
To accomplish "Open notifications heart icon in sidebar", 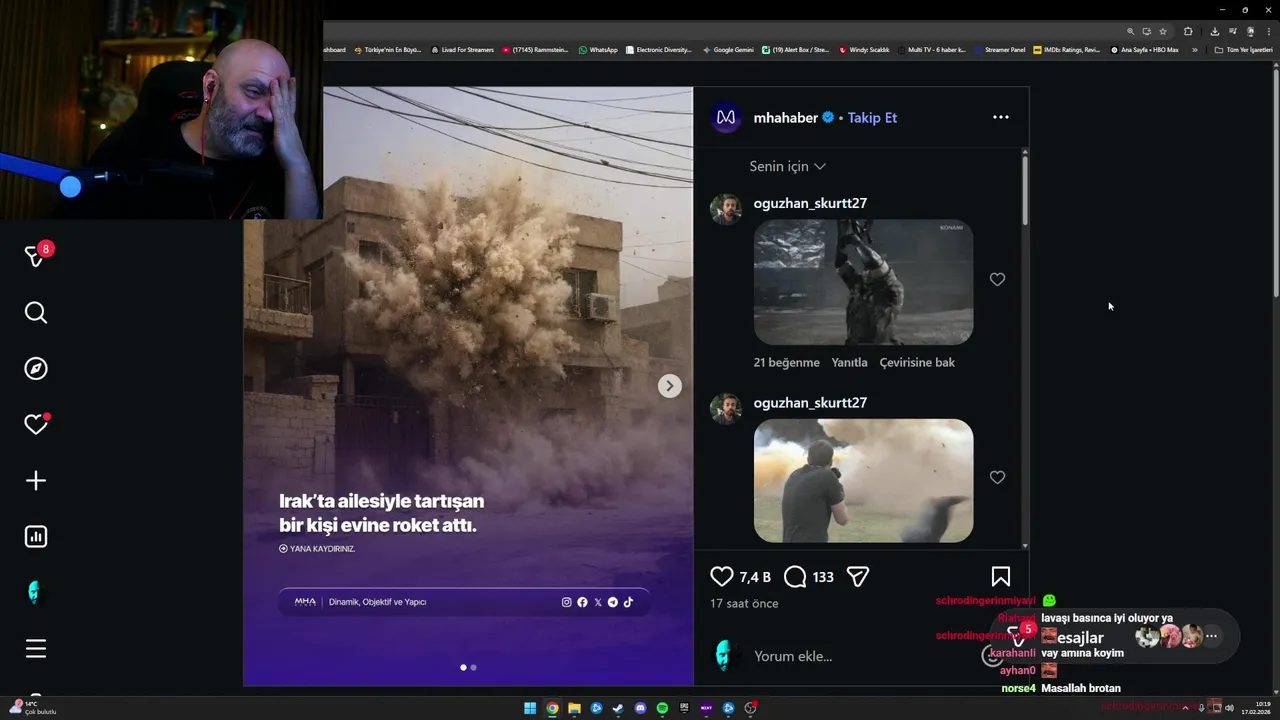I will (36, 425).
